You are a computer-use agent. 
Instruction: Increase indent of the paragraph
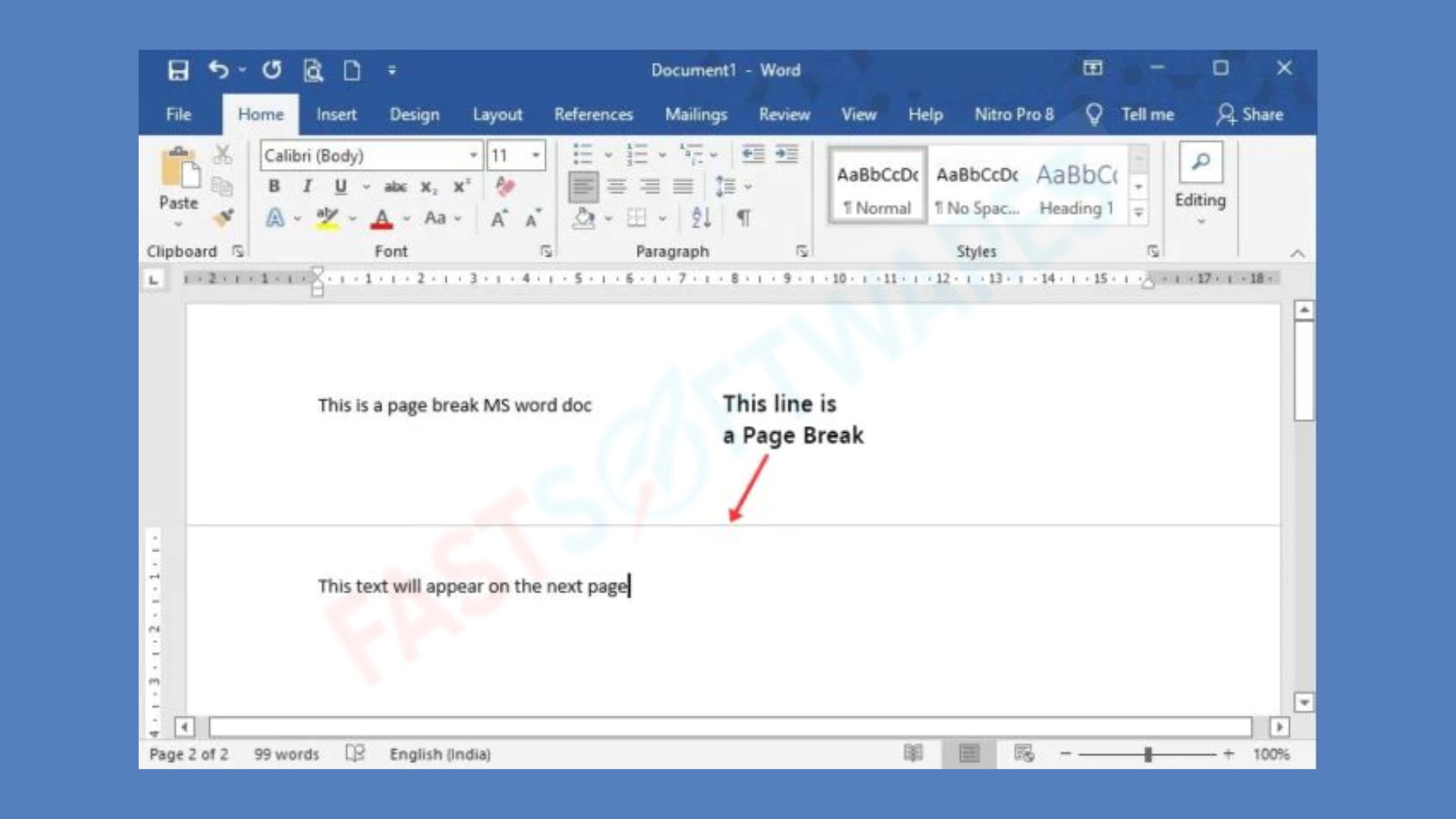[786, 155]
